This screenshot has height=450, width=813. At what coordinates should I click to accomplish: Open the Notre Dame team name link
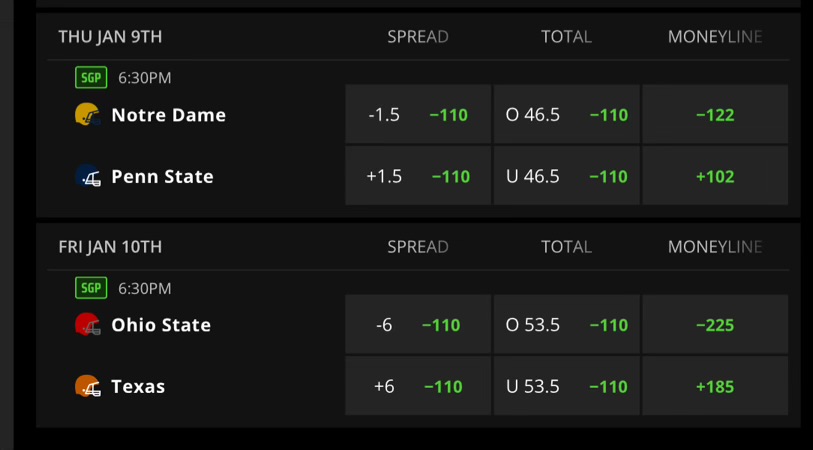(x=169, y=115)
